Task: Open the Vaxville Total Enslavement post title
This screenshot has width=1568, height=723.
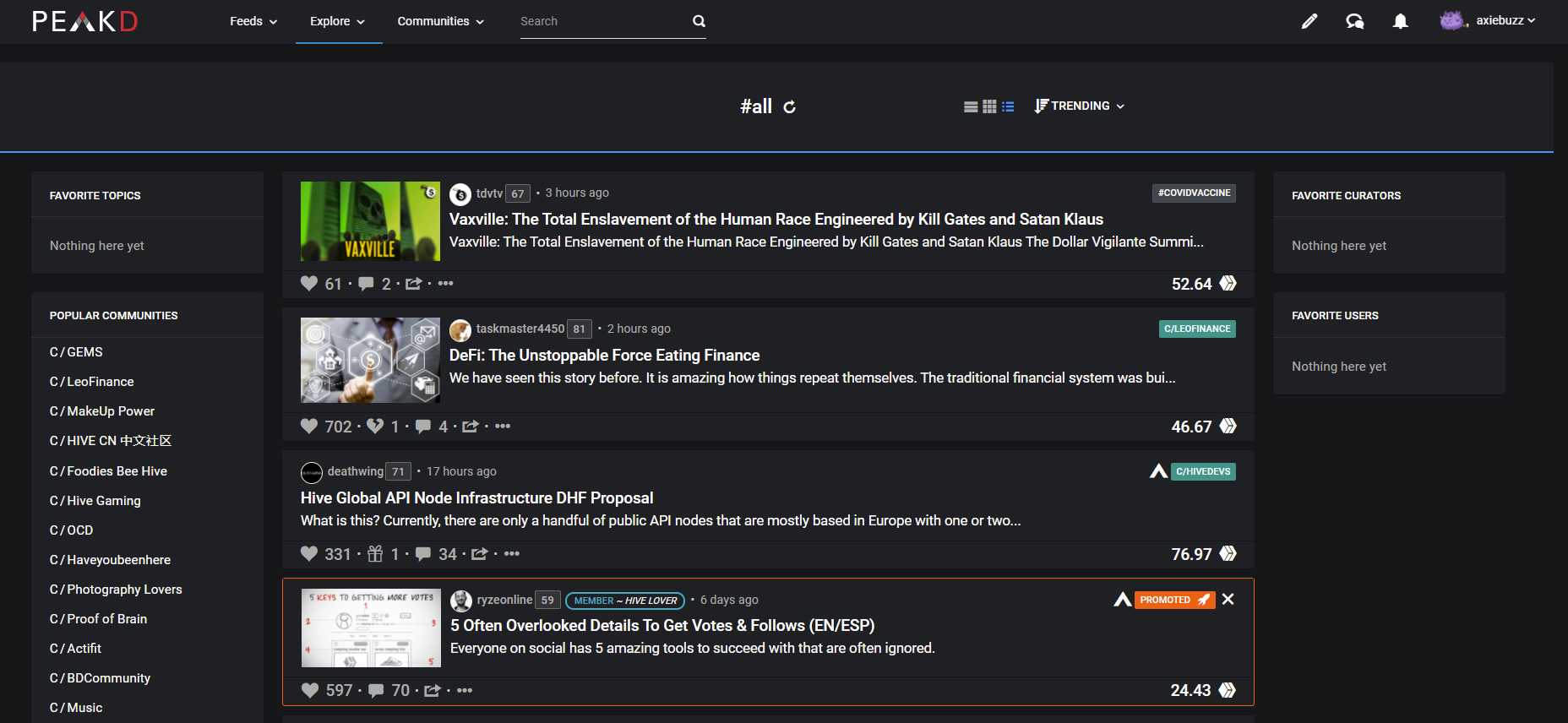Action: tap(776, 219)
